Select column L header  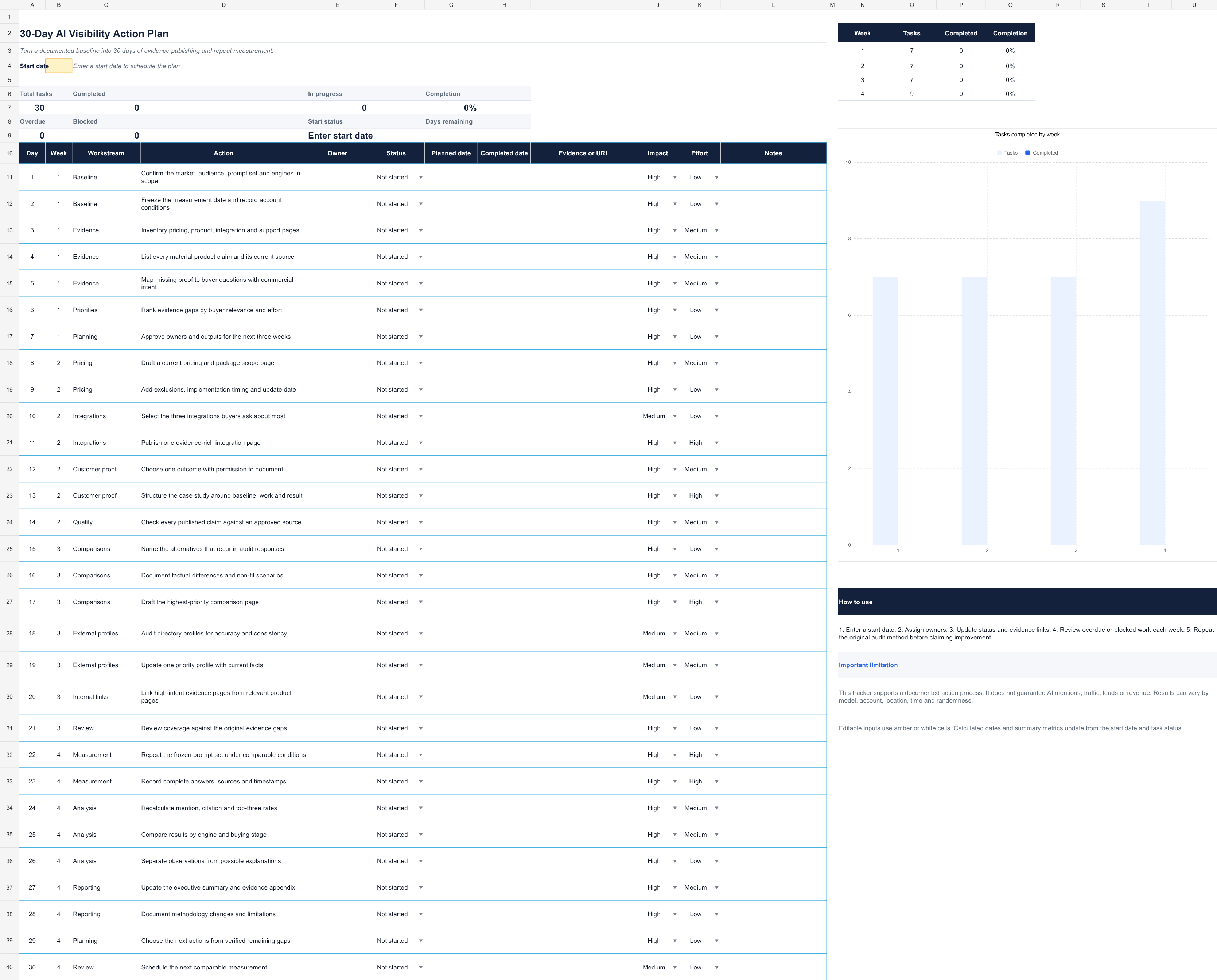coord(773,5)
